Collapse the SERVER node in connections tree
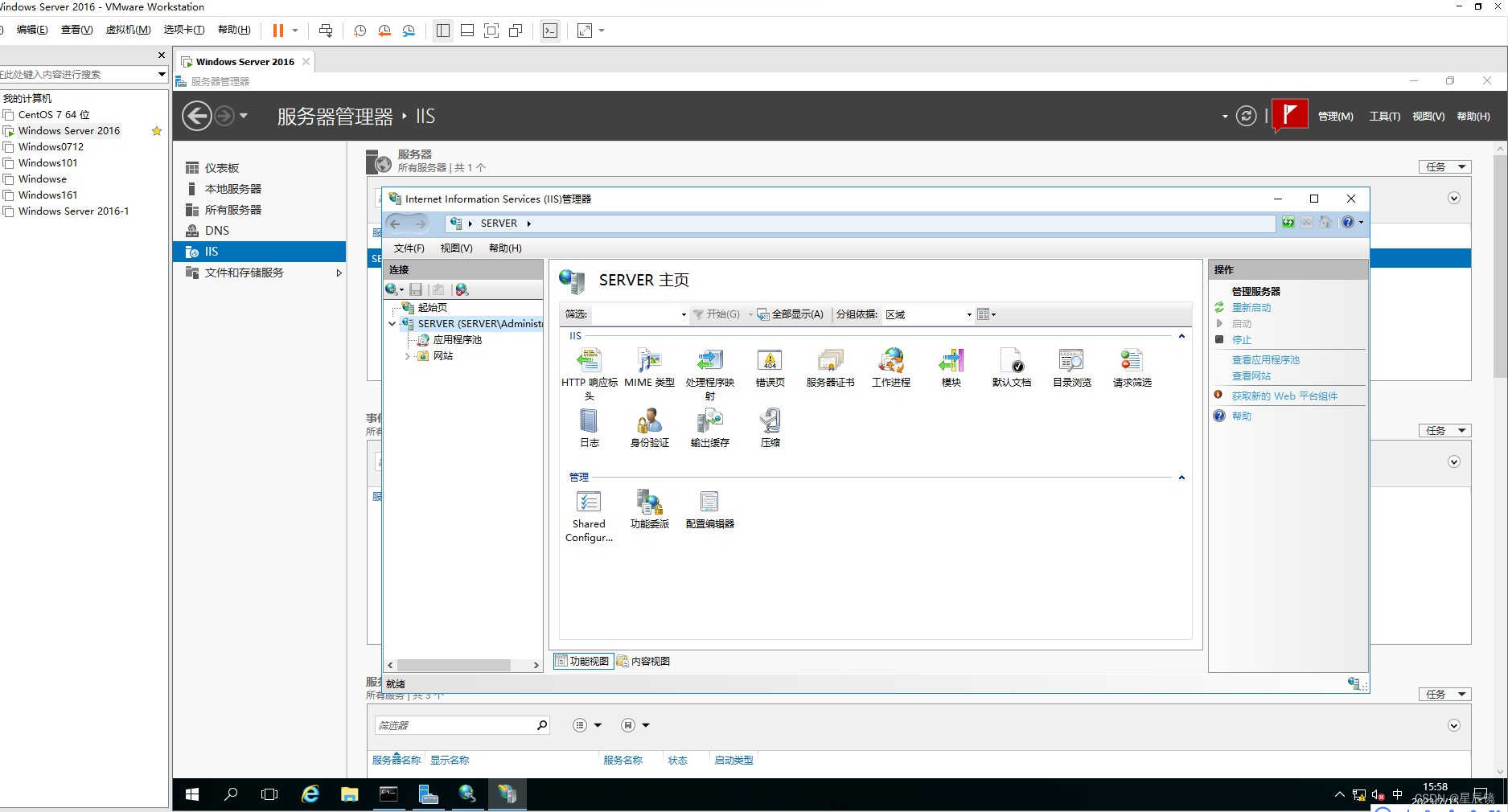1508x812 pixels. click(392, 324)
